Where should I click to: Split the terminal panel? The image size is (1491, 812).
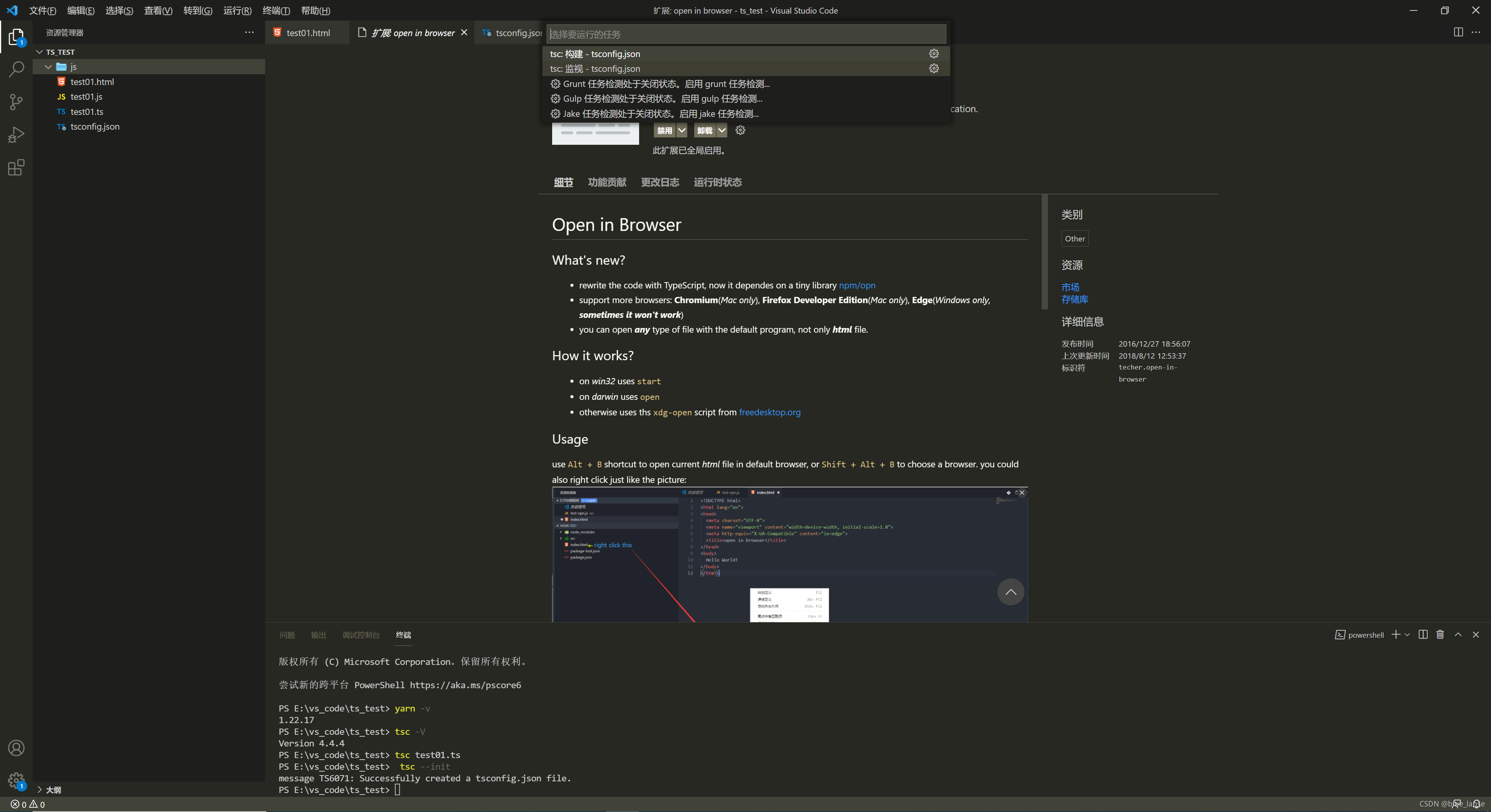[x=1423, y=635]
